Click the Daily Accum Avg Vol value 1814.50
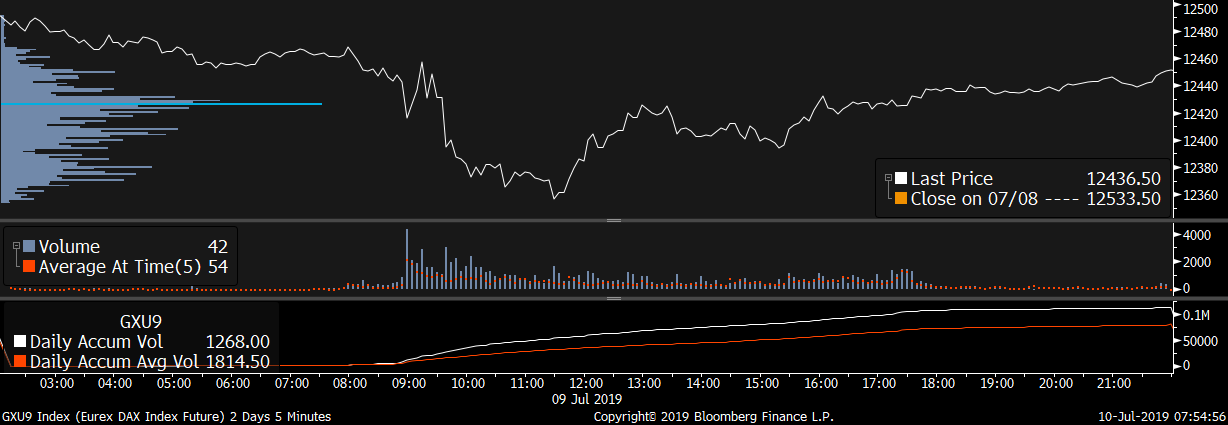1228x425 pixels. [237, 362]
